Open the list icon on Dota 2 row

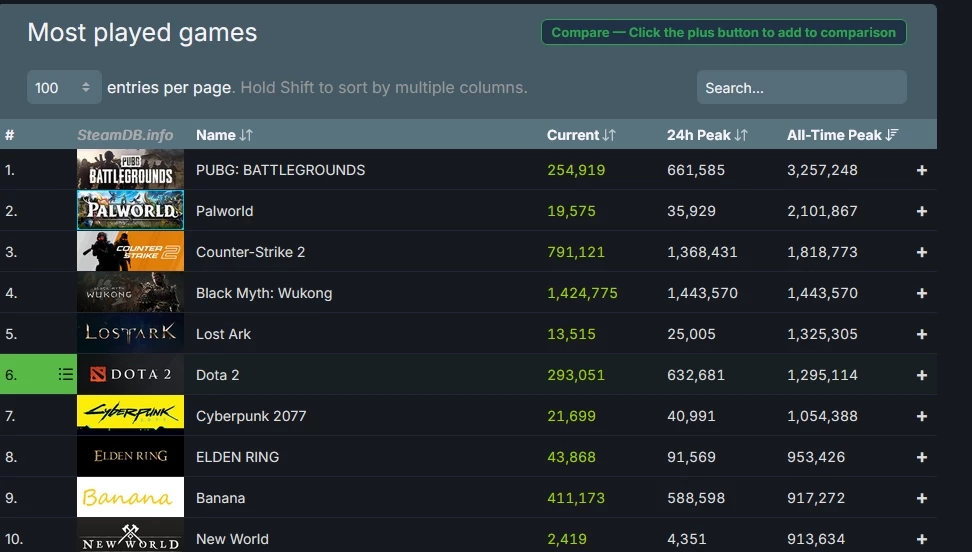(65, 374)
